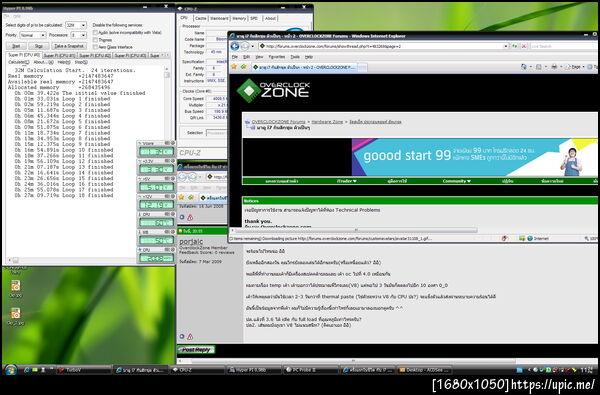Image resolution: width=600 pixels, height=395 pixels.
Task: Click IE Home toolbar icon
Action: [x=523, y=67]
